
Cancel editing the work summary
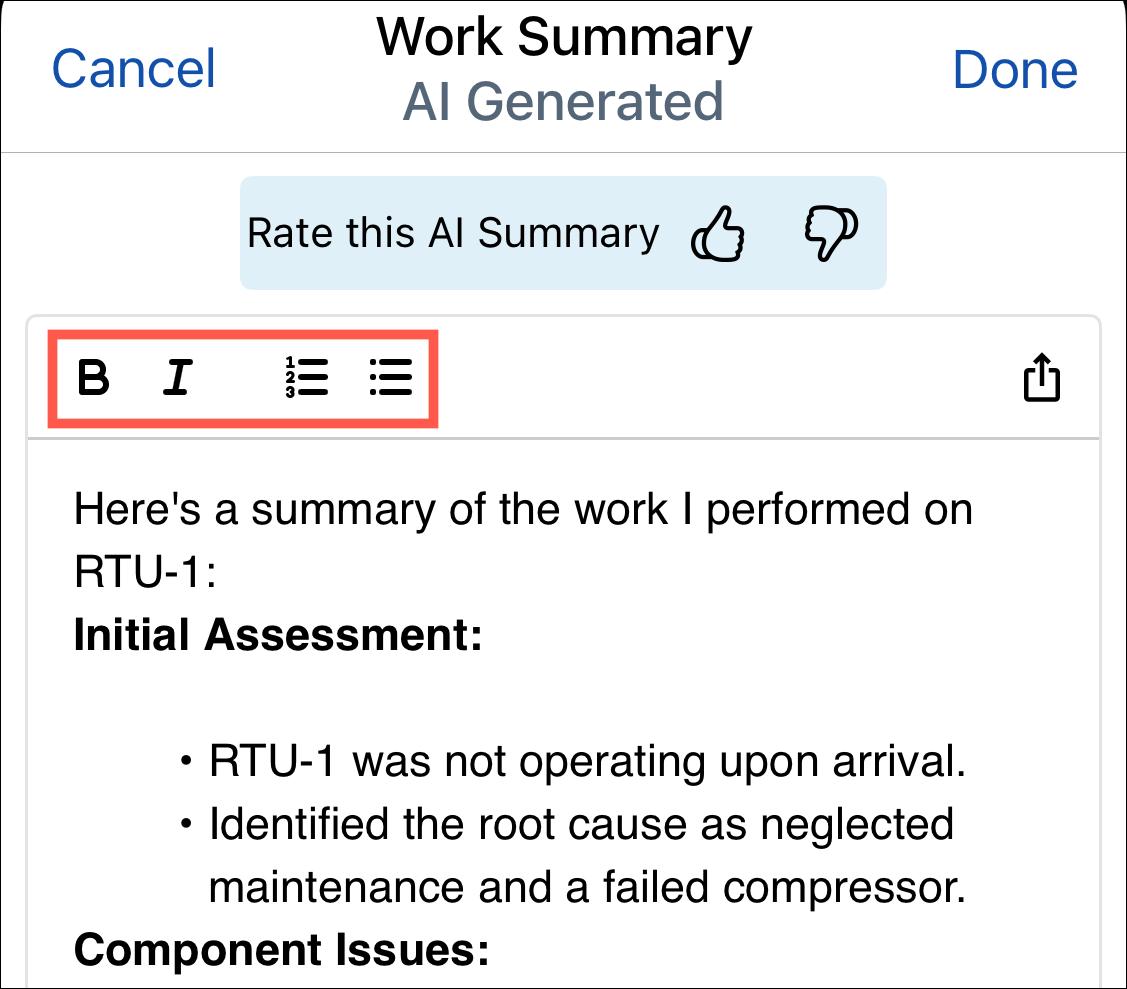coord(134,69)
